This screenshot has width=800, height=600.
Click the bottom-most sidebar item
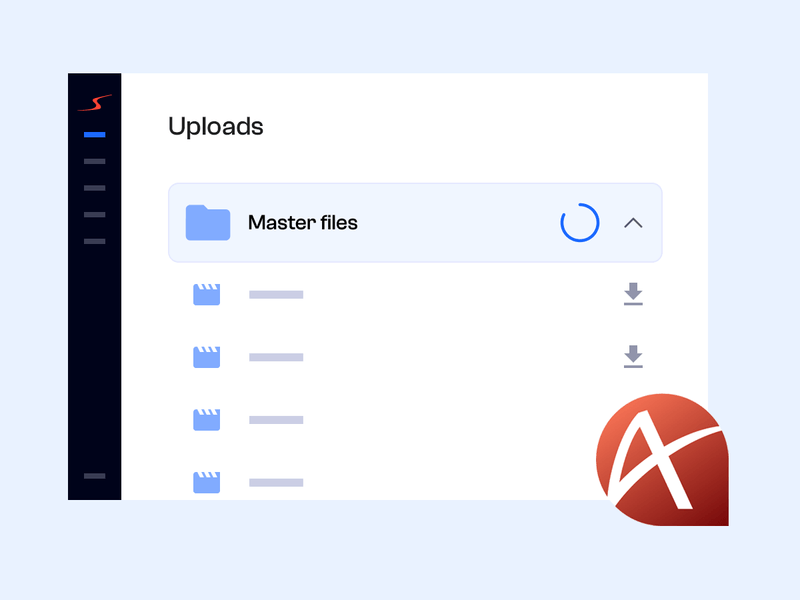click(x=94, y=476)
